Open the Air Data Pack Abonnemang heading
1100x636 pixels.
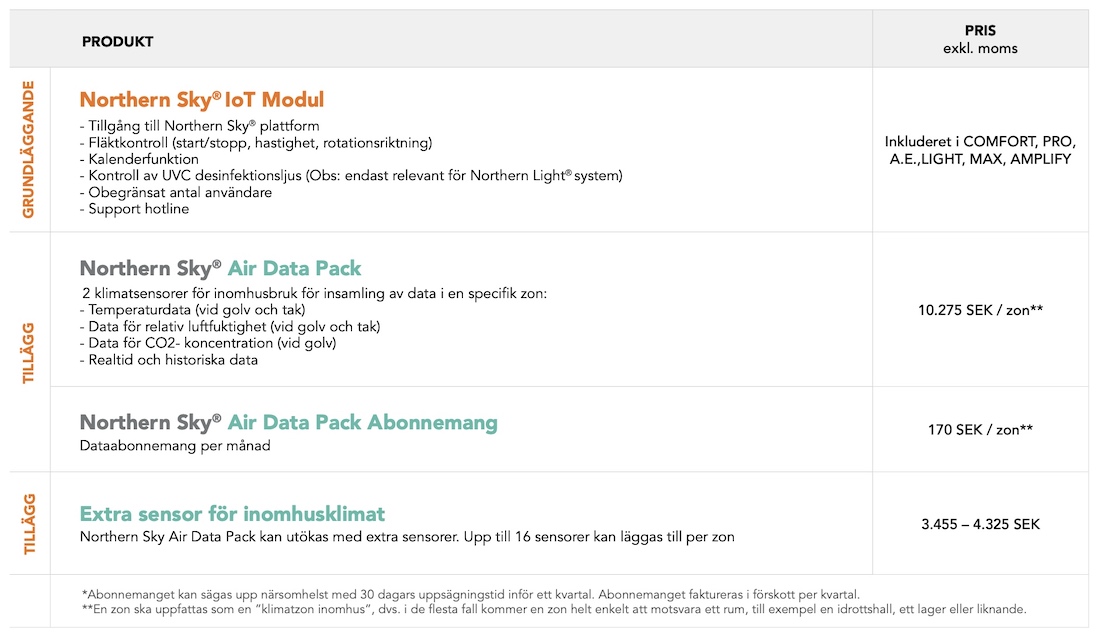(x=289, y=422)
